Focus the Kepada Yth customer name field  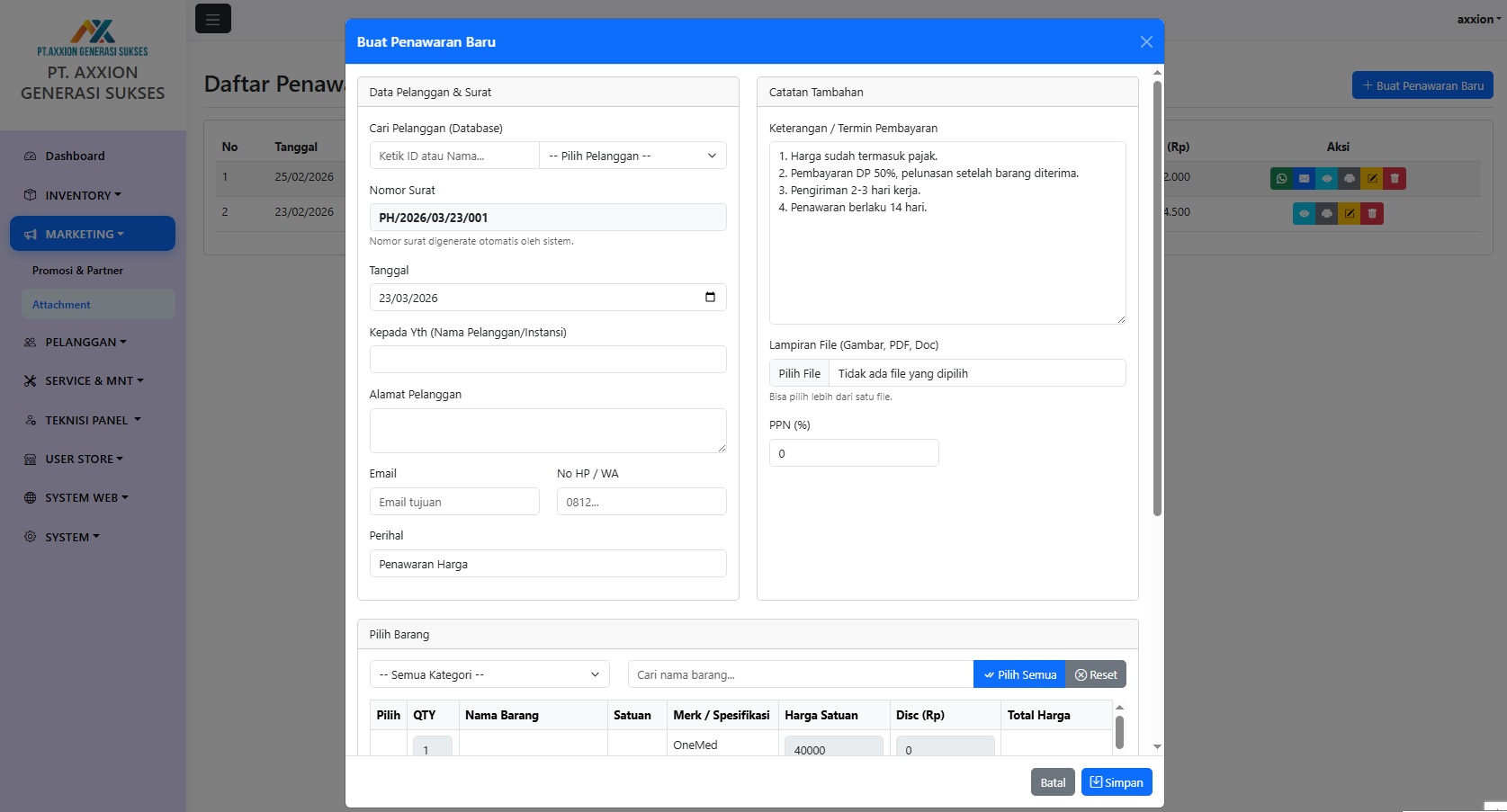[548, 360]
